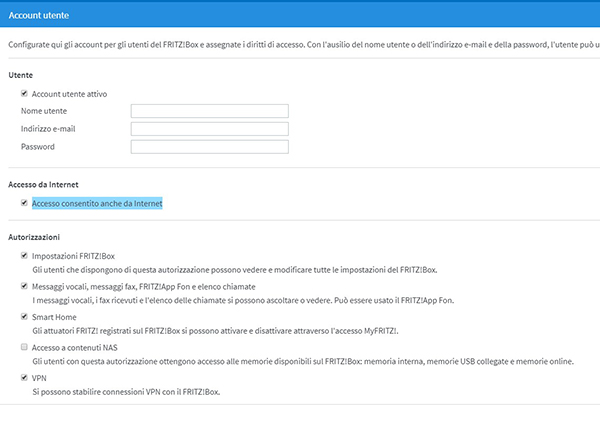Toggle the VPN authorization checkbox
Screen dimensions: 600x431
(24, 377)
